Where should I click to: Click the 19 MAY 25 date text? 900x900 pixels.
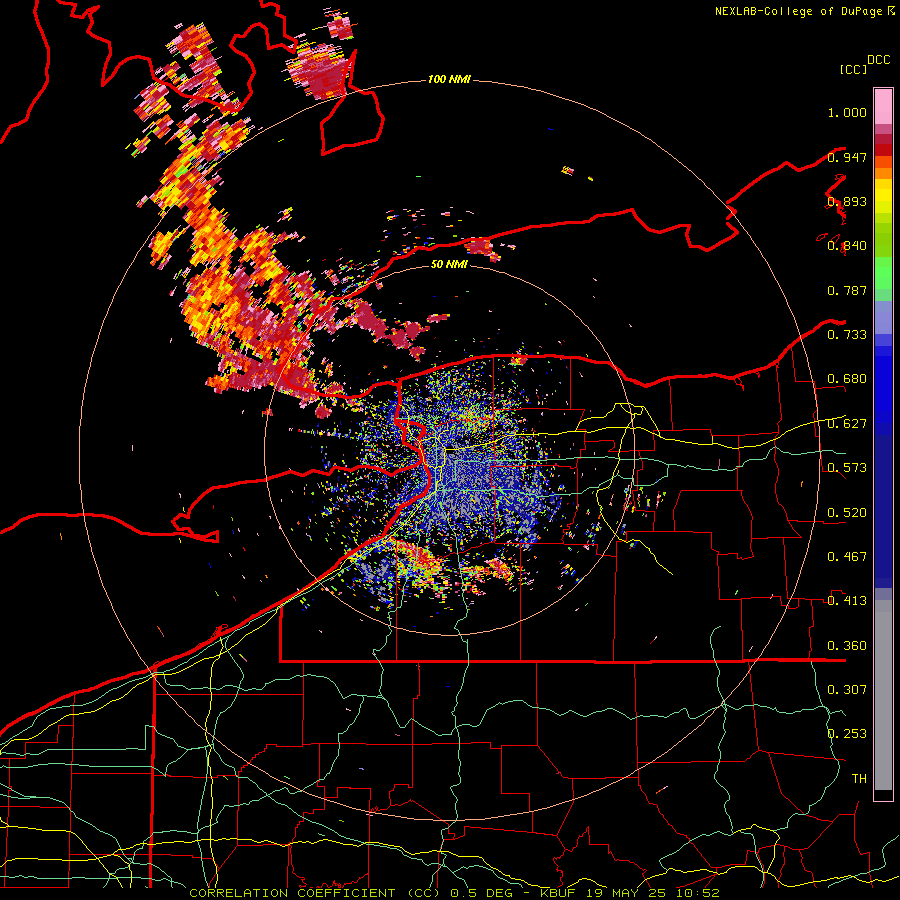pos(625,893)
